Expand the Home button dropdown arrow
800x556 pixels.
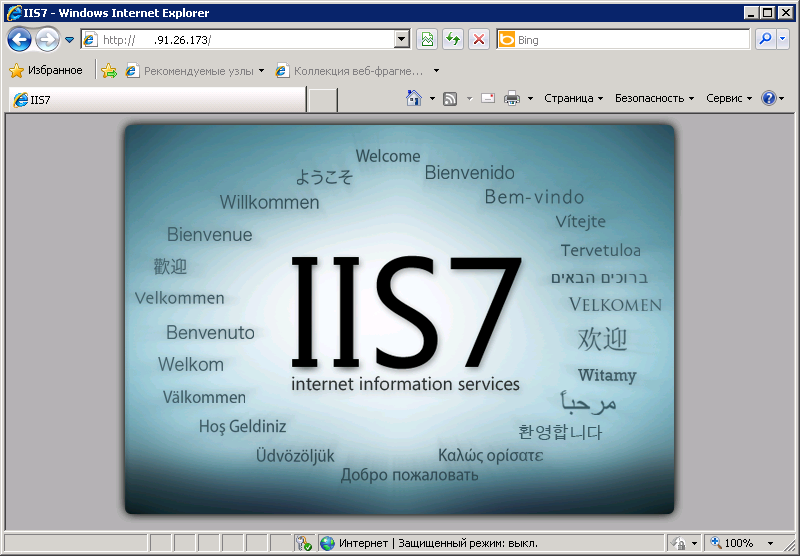tap(432, 98)
